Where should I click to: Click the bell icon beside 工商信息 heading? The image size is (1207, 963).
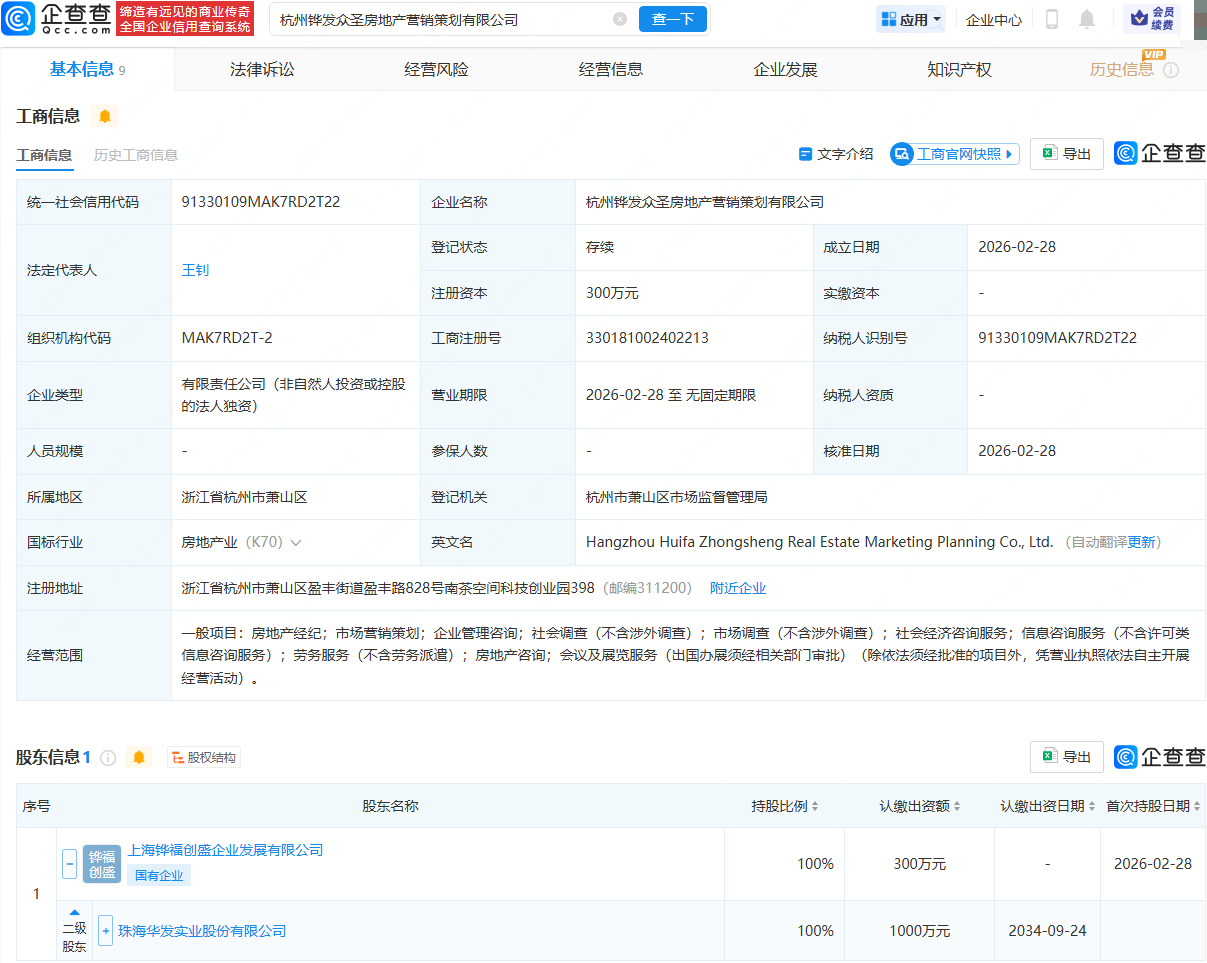(x=104, y=117)
